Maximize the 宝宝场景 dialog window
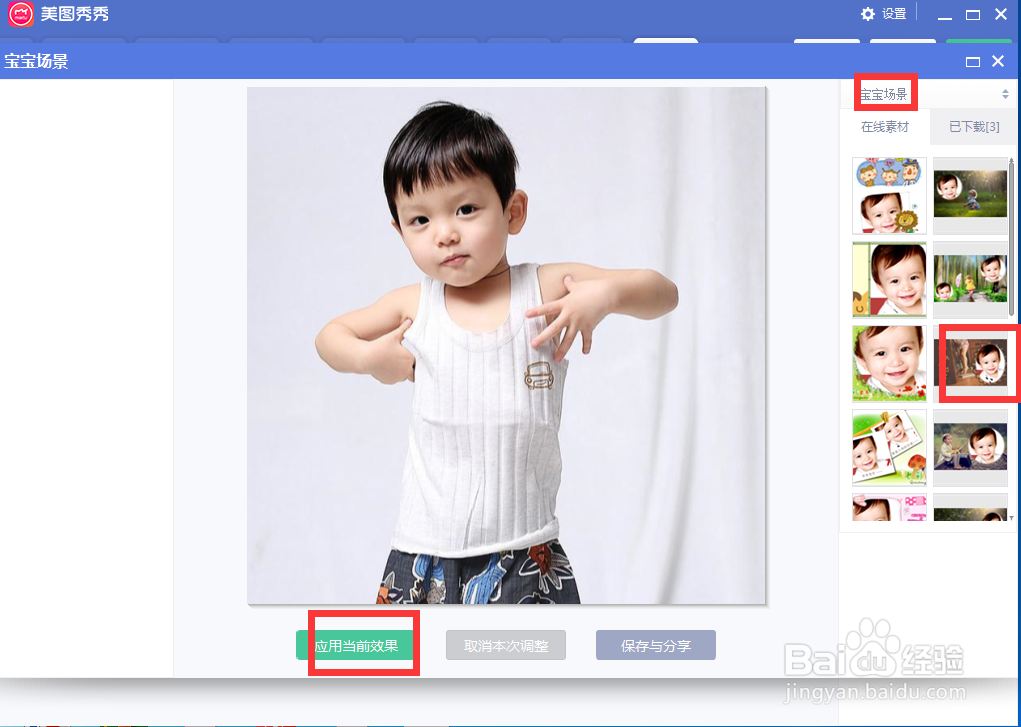This screenshot has height=727, width=1021. 973,61
